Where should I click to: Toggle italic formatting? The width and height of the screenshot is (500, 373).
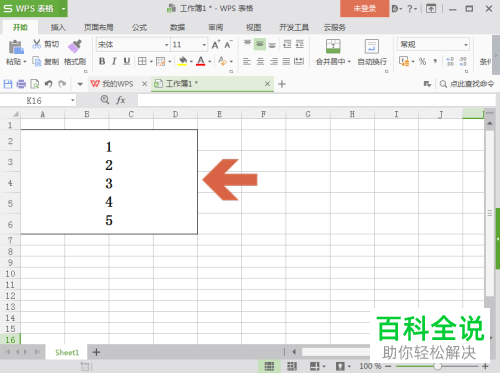coord(114,61)
